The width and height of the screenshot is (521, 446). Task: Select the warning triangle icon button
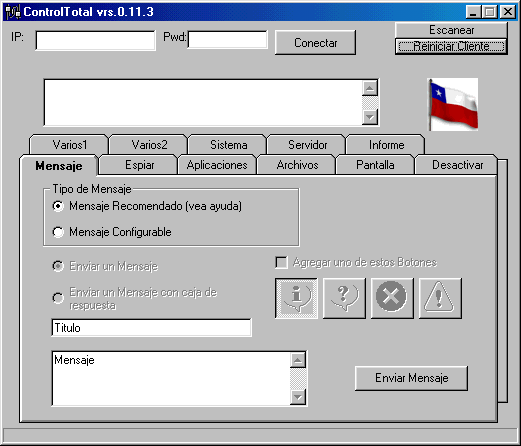440,298
